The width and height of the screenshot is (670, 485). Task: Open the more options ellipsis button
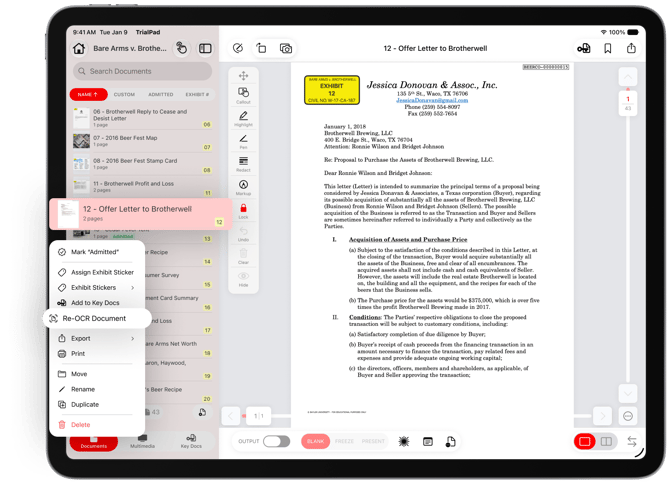(x=628, y=416)
